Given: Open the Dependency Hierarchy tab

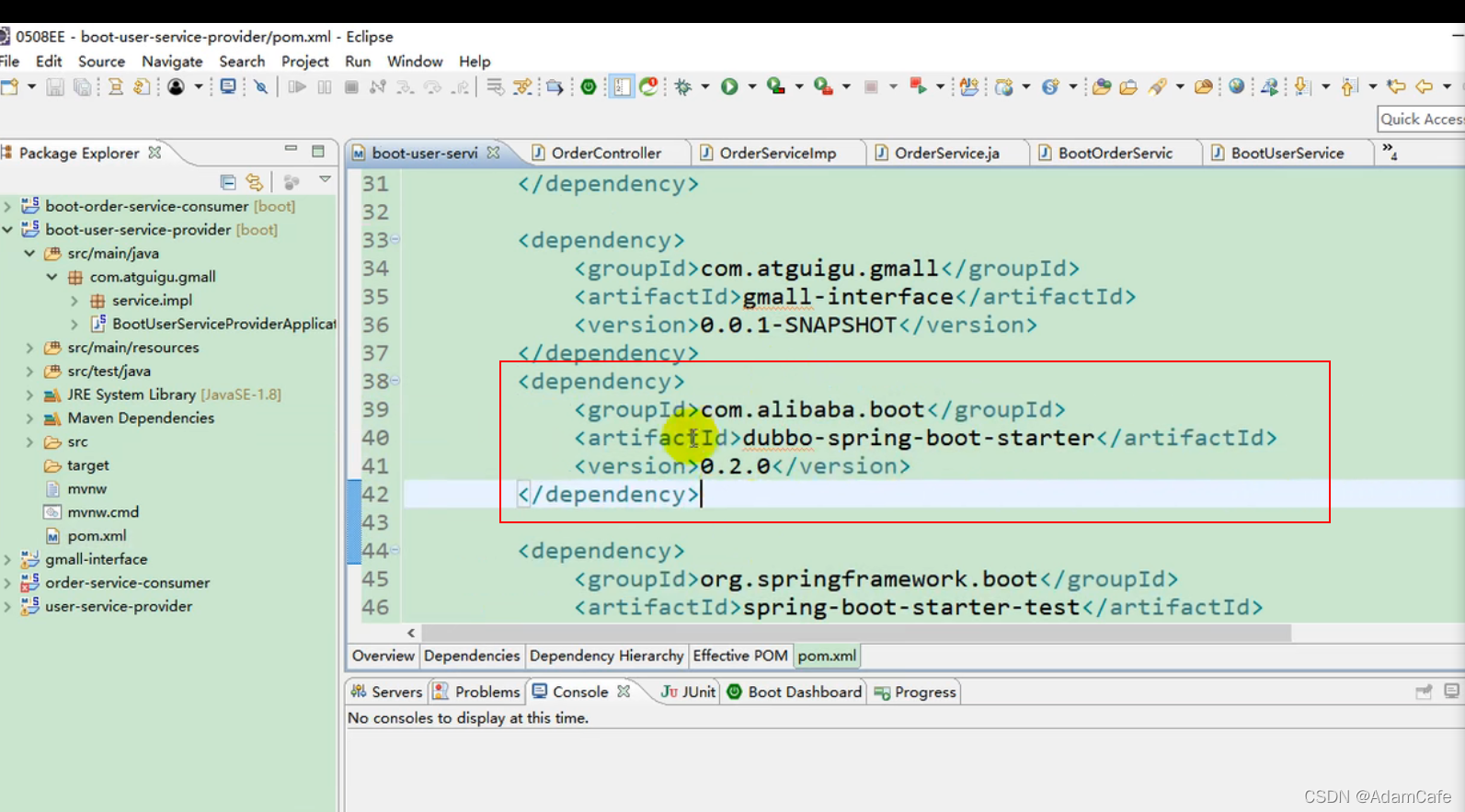Looking at the screenshot, I should tap(606, 656).
